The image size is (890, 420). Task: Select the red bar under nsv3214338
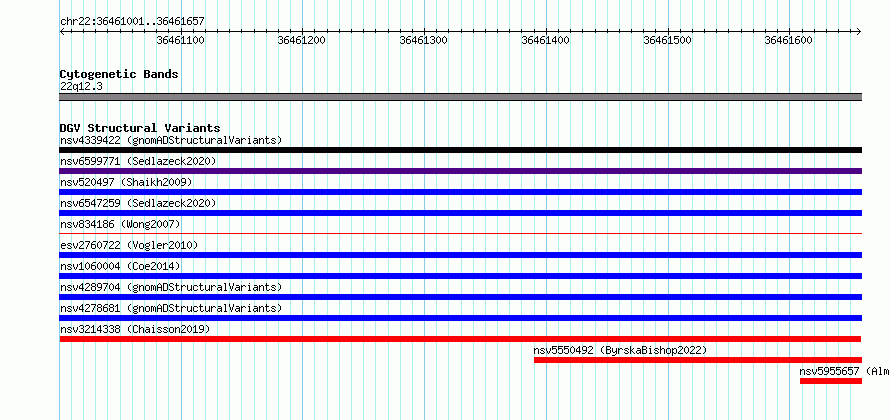[x=460, y=339]
